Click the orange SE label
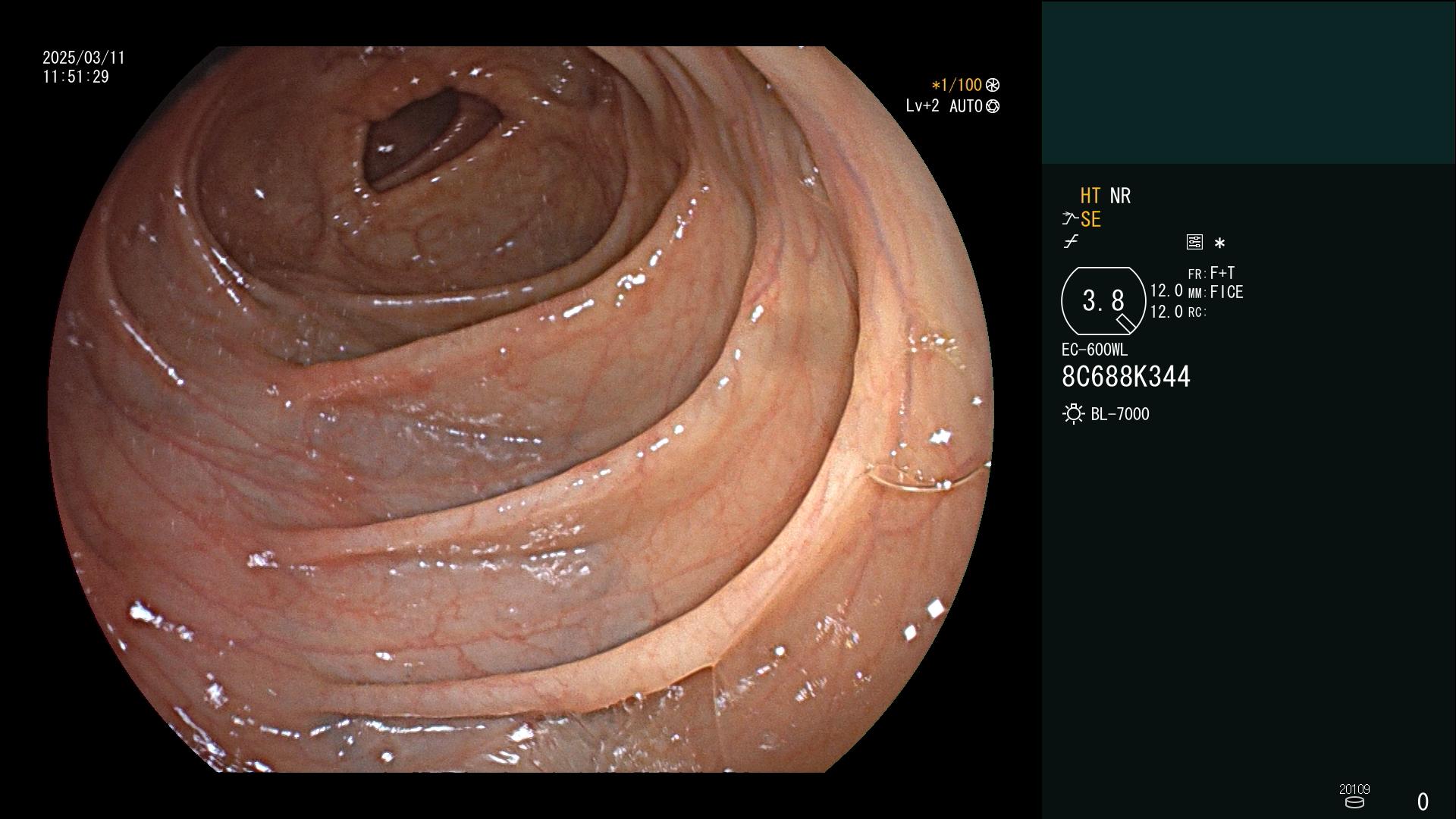 point(1090,219)
